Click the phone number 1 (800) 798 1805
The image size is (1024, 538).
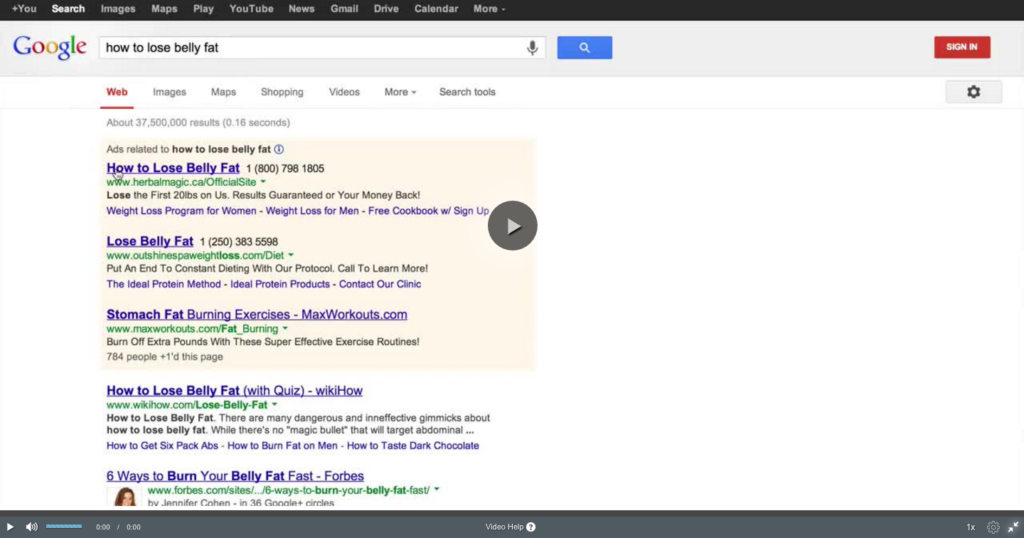pos(285,168)
